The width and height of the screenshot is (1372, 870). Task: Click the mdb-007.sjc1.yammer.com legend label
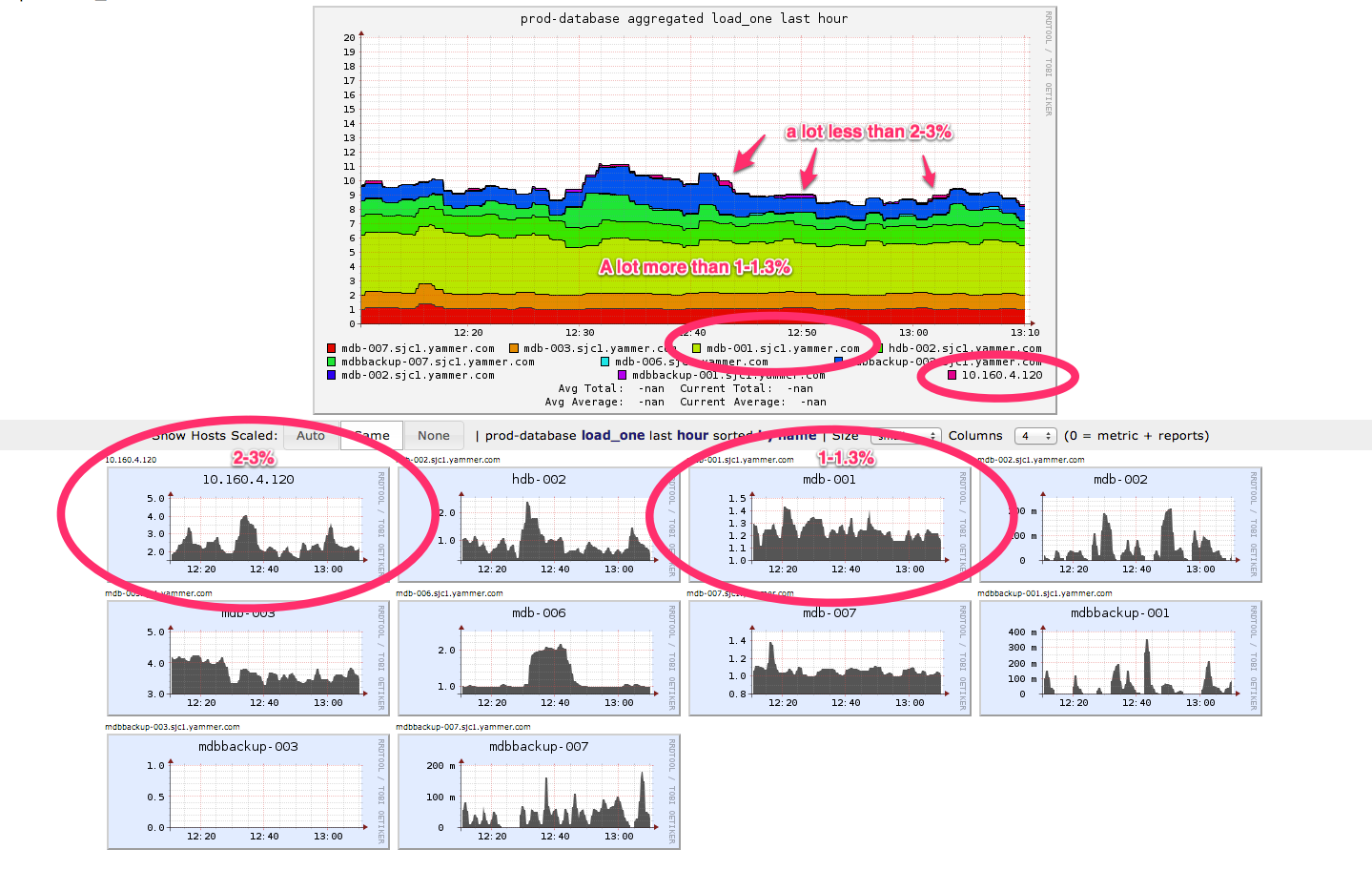pyautogui.click(x=418, y=349)
